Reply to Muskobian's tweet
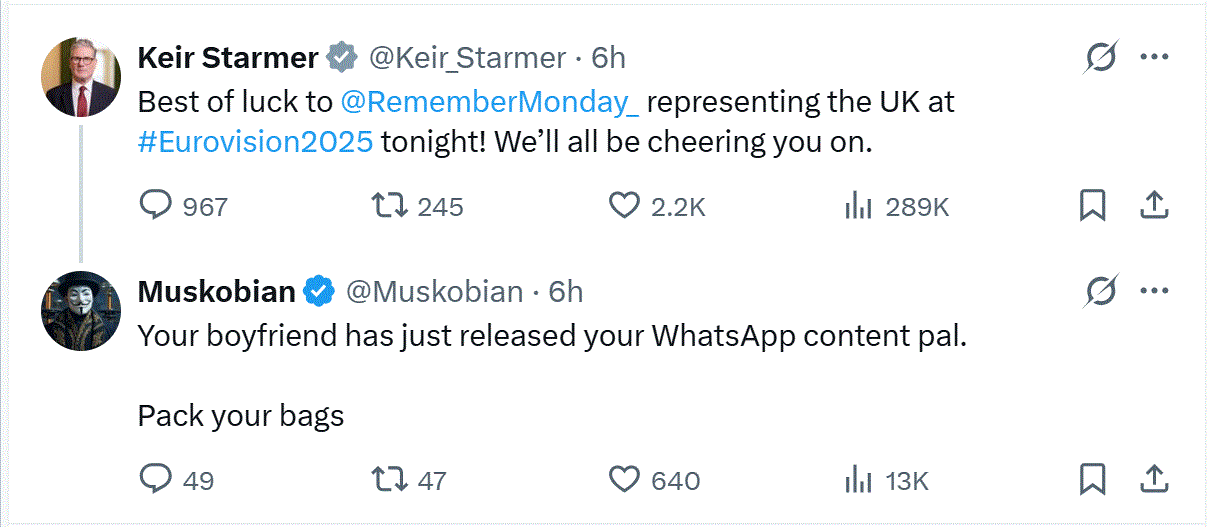 click(x=155, y=480)
